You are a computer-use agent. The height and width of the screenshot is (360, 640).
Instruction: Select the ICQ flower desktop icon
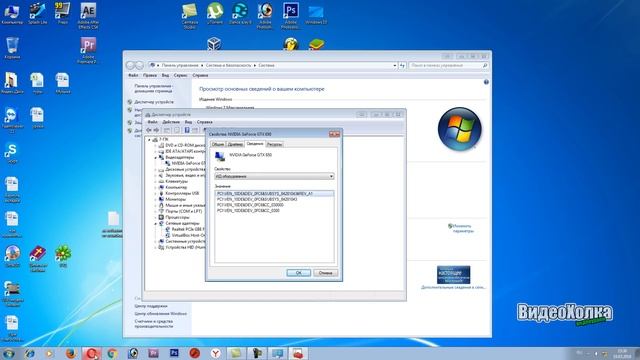tap(63, 256)
